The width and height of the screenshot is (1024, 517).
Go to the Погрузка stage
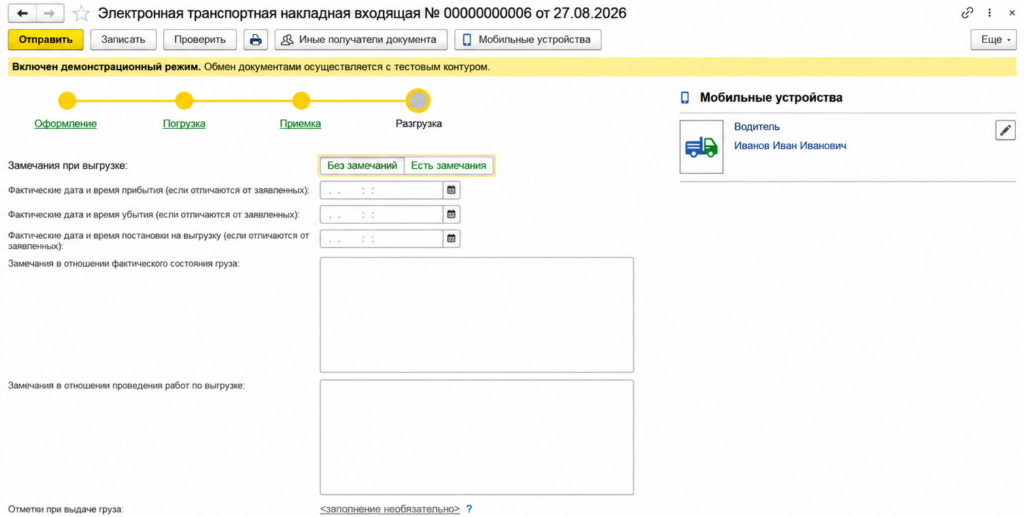(184, 123)
